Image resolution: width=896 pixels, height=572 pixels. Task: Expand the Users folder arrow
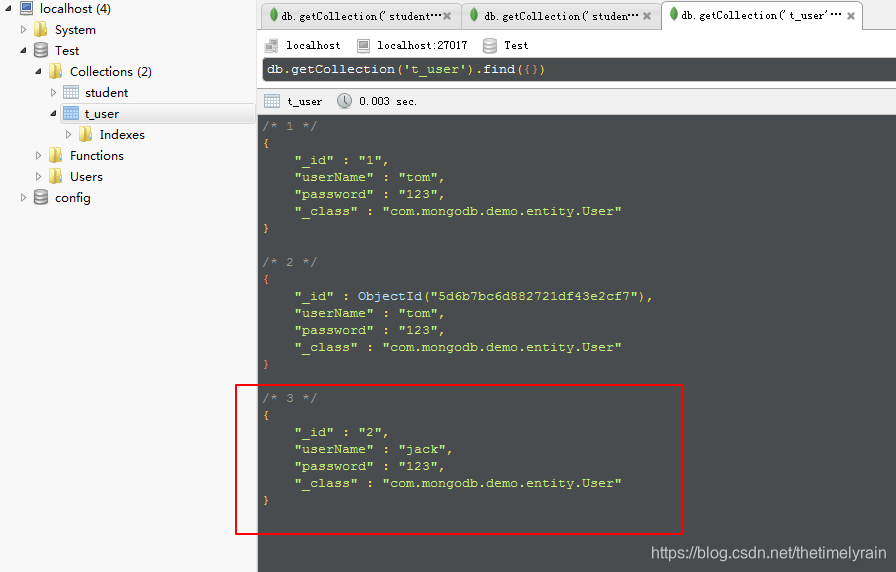click(x=38, y=177)
